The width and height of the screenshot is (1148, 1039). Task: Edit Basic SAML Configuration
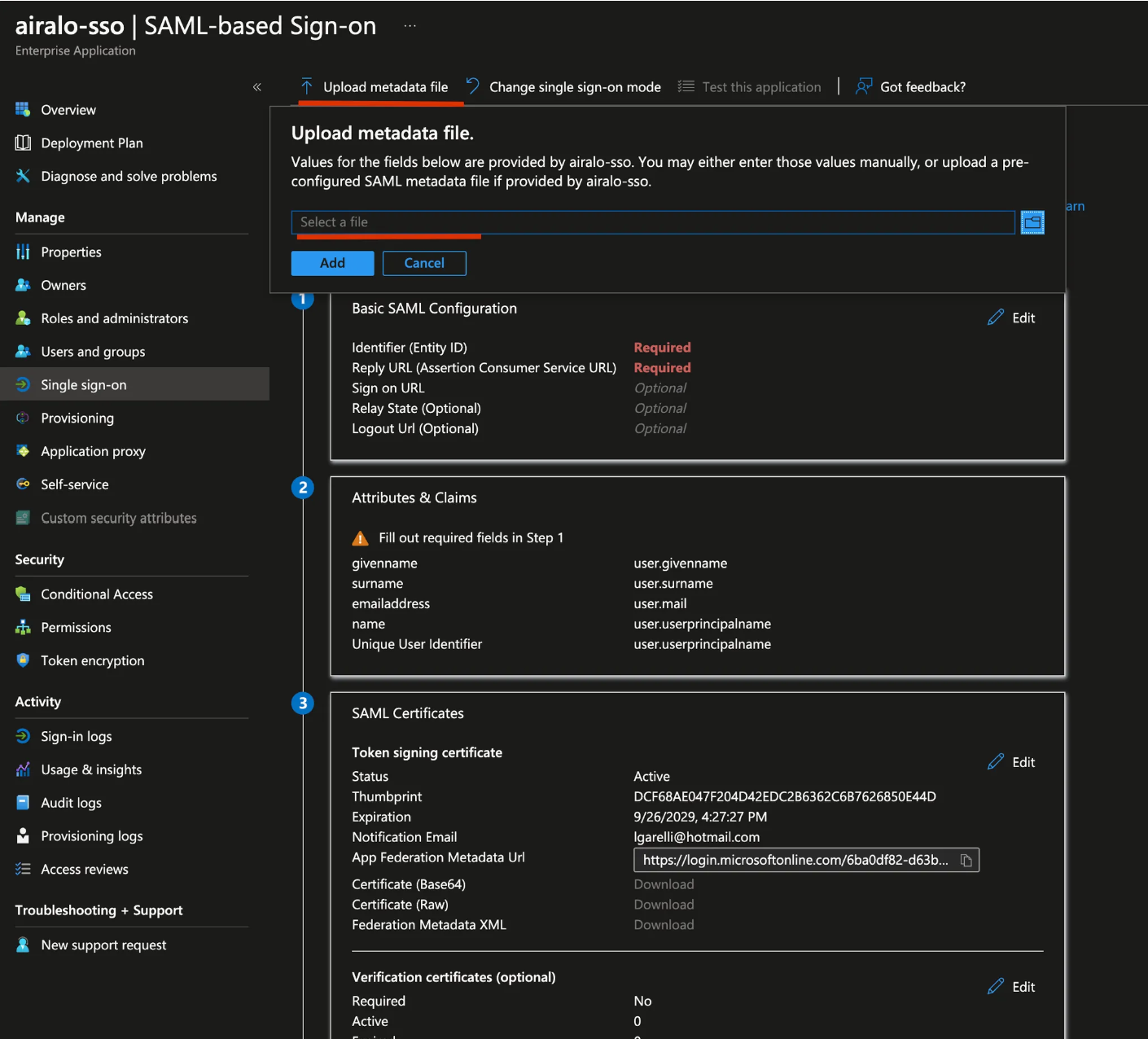coord(1011,318)
